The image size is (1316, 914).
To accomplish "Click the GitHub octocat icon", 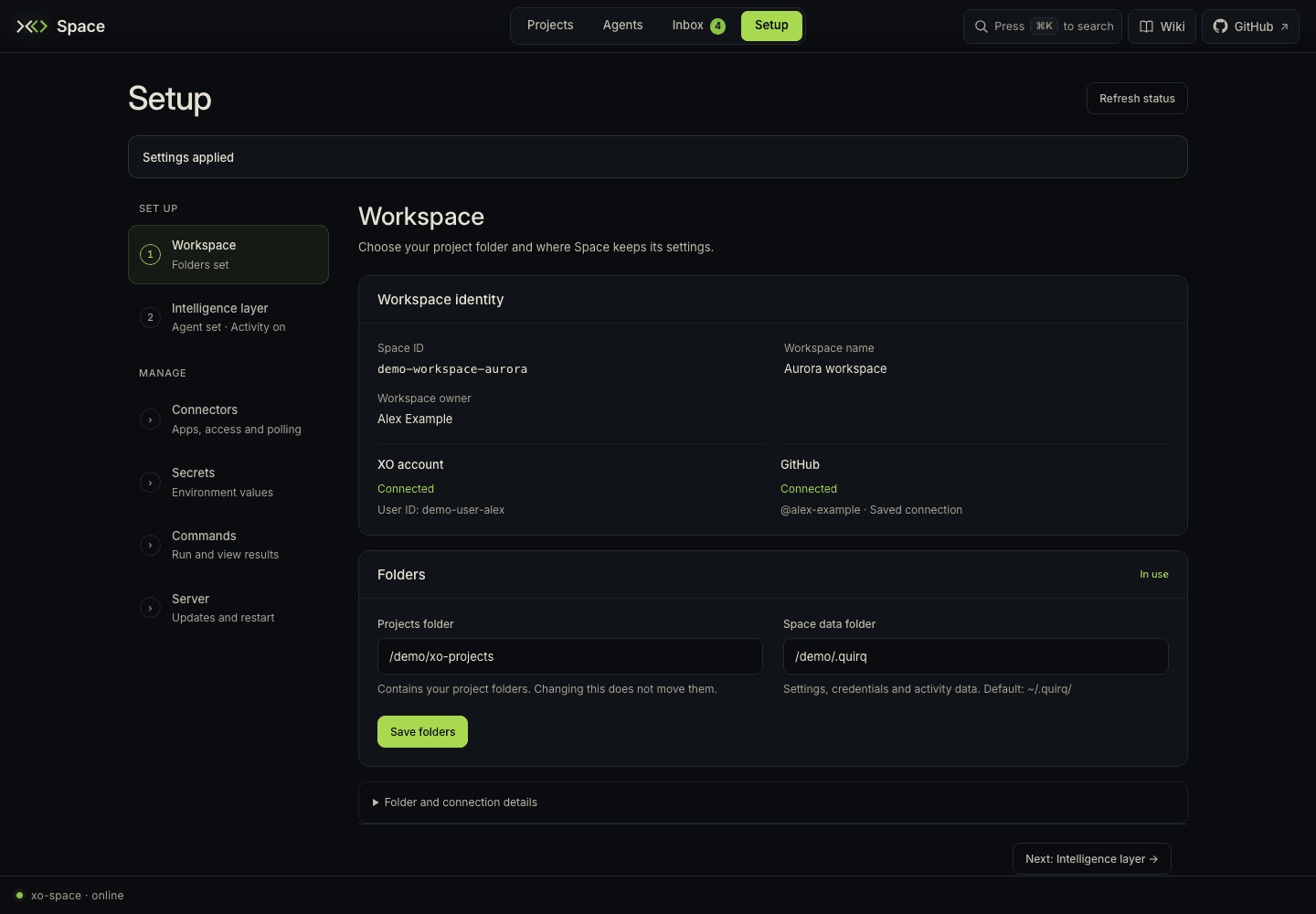I will 1220,27.
